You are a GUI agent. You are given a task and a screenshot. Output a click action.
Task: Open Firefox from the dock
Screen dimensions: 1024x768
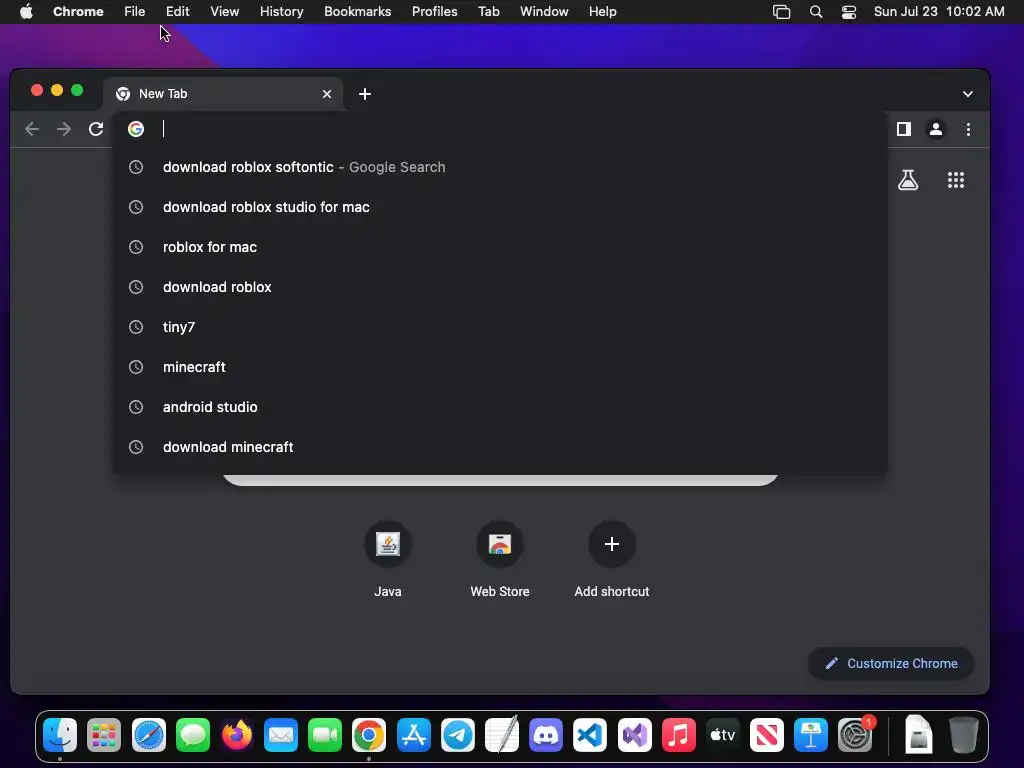236,735
